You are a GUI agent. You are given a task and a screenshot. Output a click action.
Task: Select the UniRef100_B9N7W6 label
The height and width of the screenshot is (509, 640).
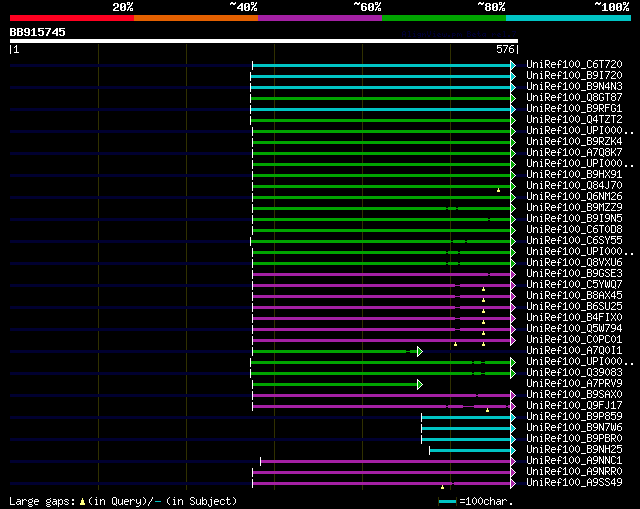[x=574, y=428]
